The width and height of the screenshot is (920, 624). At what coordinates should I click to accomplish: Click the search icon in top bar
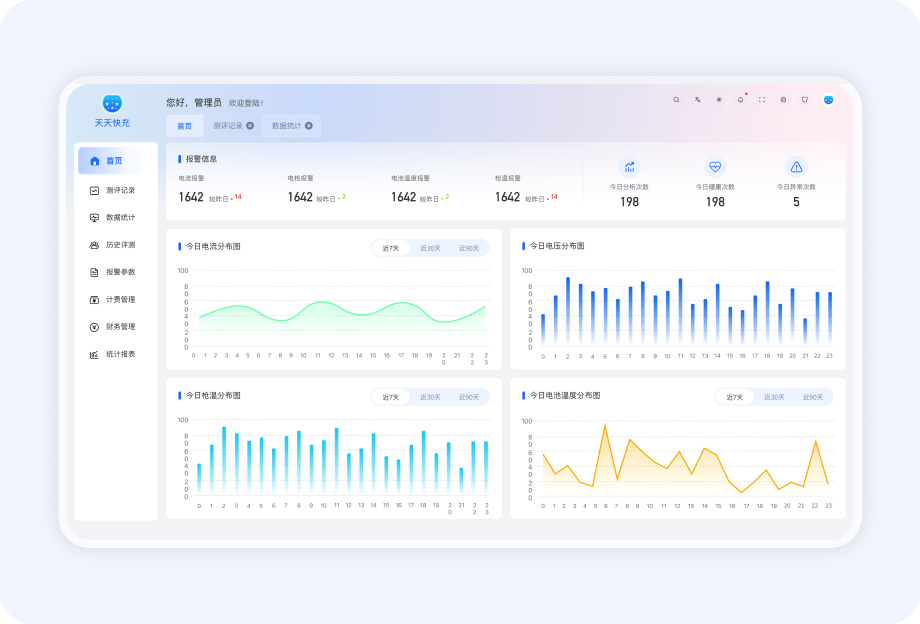pos(676,100)
